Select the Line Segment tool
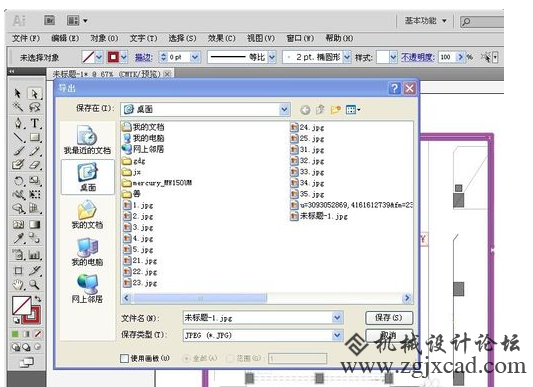Image resolution: width=533 pixels, height=387 pixels. pyautogui.click(x=19, y=137)
